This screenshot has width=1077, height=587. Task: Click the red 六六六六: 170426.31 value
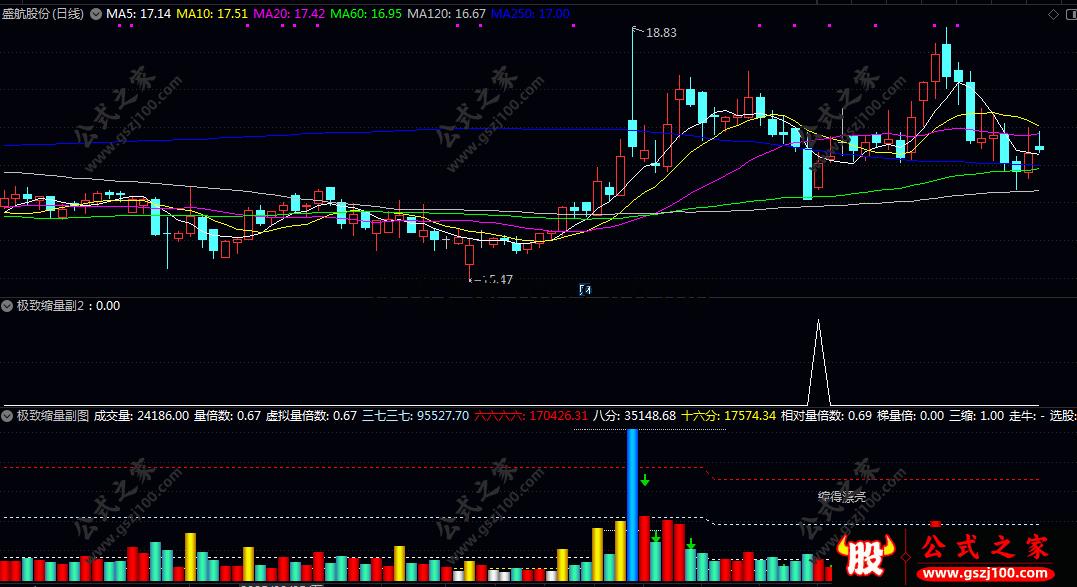click(531, 416)
